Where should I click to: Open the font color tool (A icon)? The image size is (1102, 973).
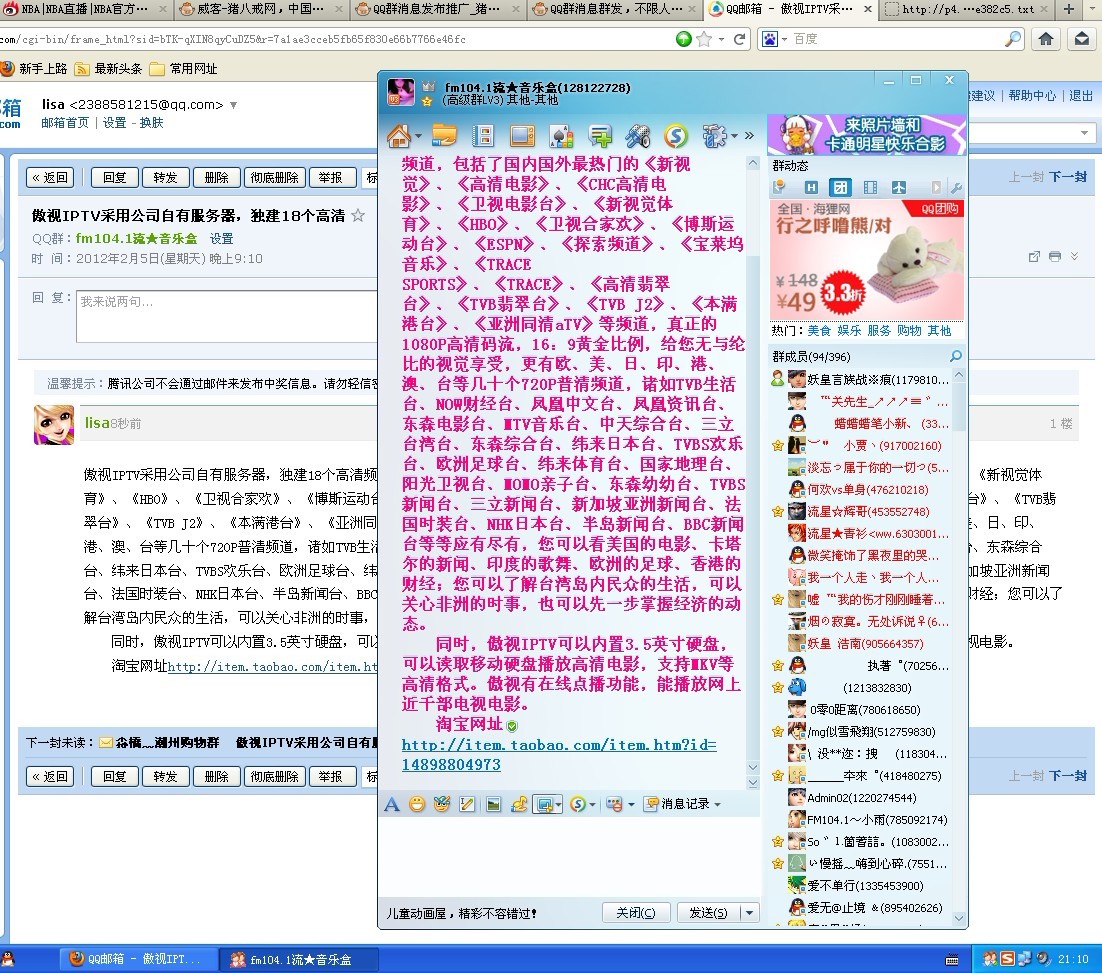[x=393, y=805]
